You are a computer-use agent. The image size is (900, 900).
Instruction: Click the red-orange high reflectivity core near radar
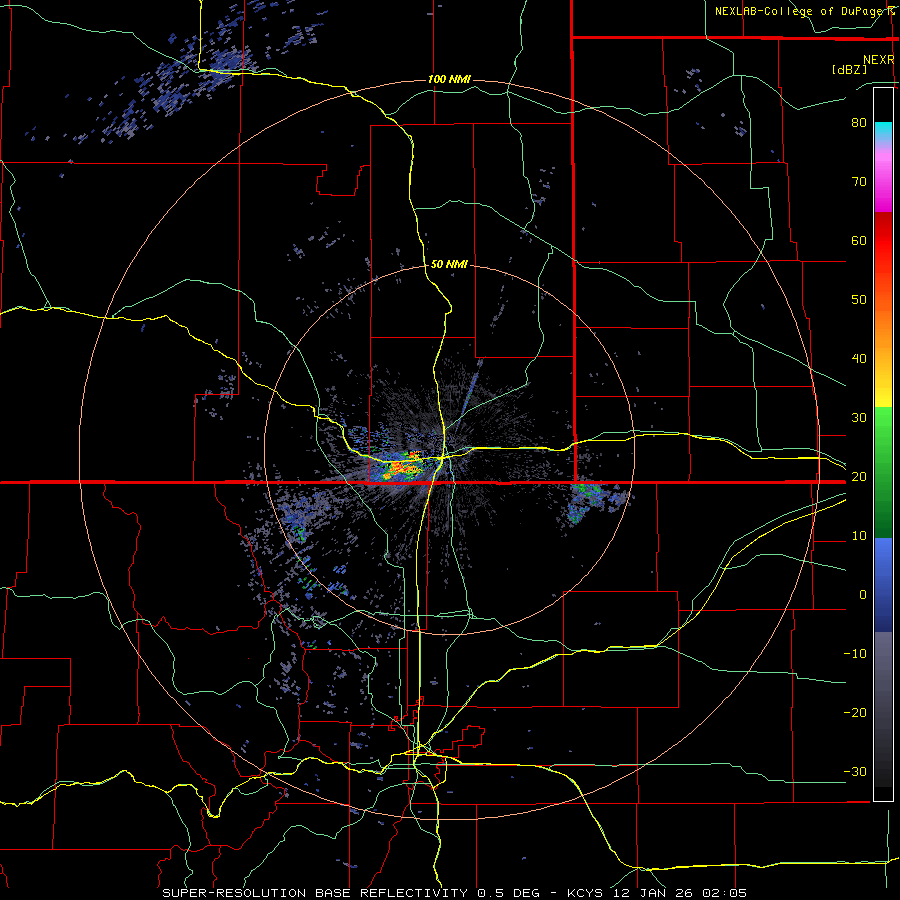[403, 466]
